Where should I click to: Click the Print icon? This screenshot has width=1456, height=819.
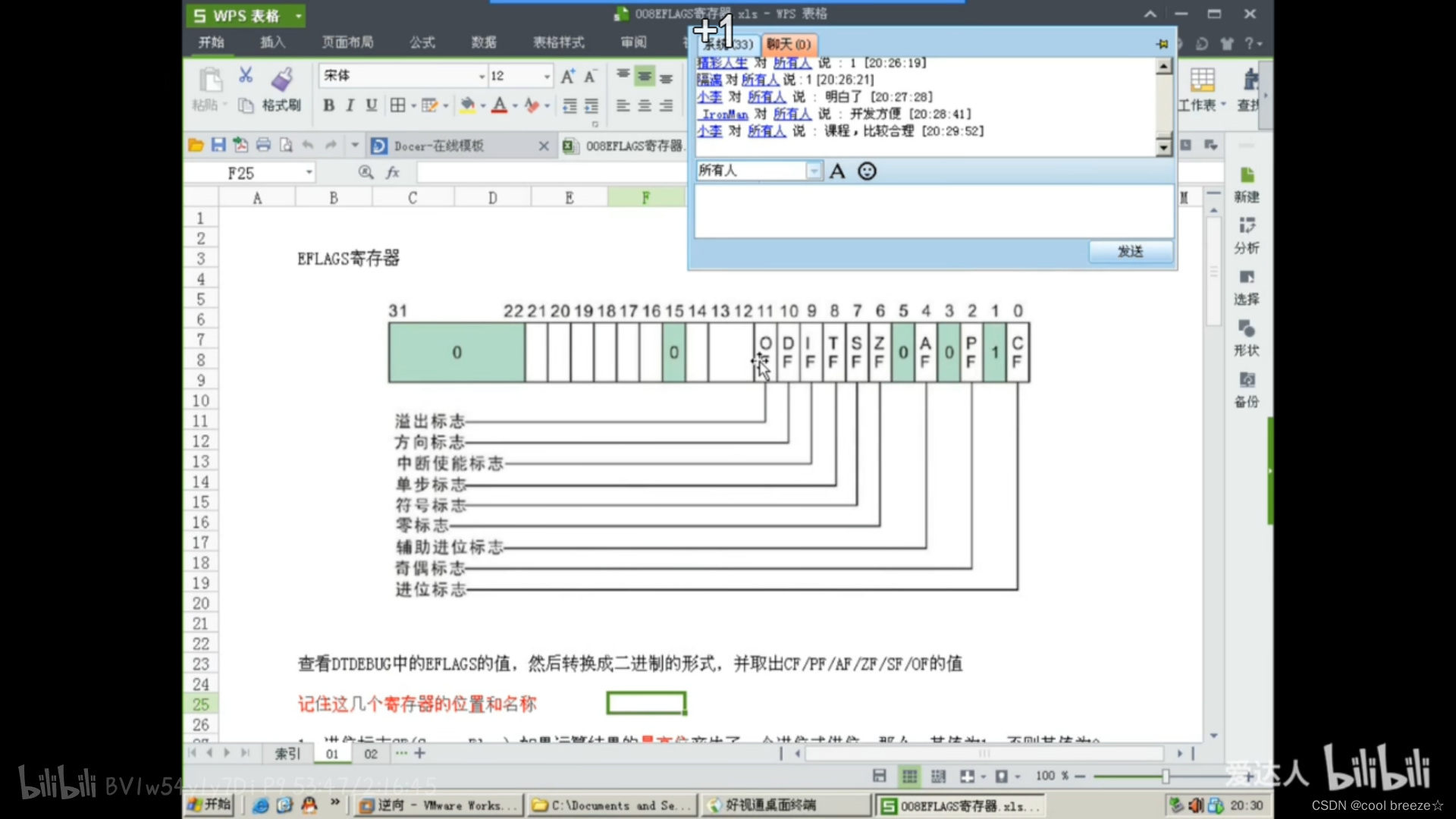pos(263,145)
